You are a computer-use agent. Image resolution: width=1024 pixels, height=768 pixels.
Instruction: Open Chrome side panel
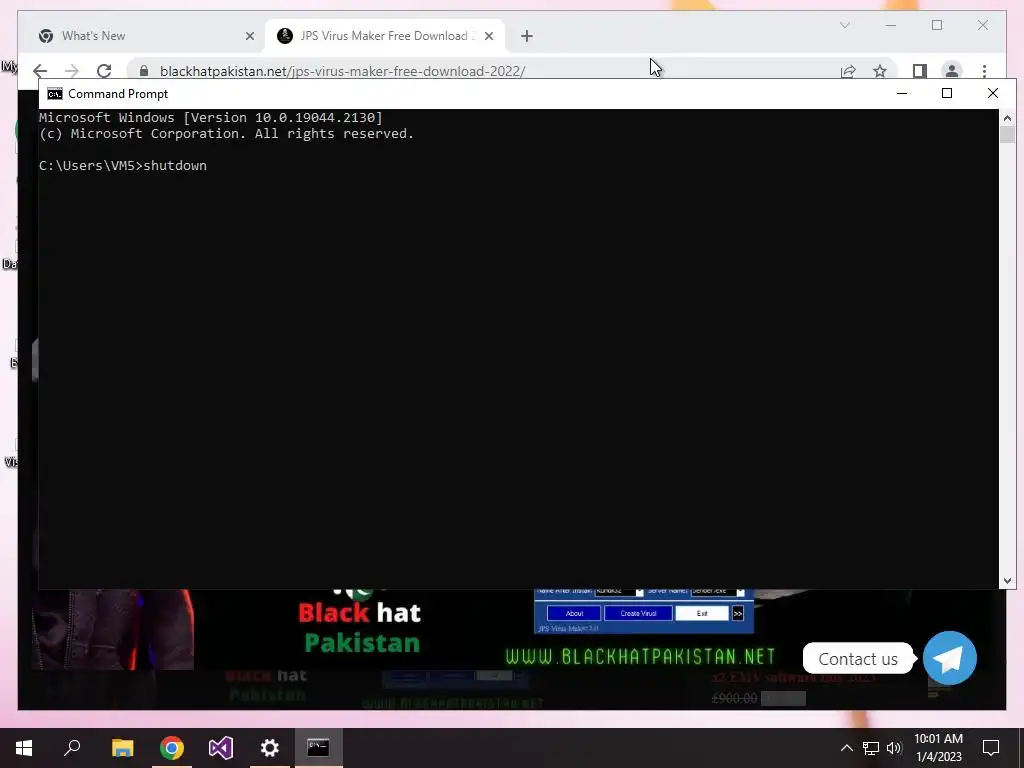point(920,71)
